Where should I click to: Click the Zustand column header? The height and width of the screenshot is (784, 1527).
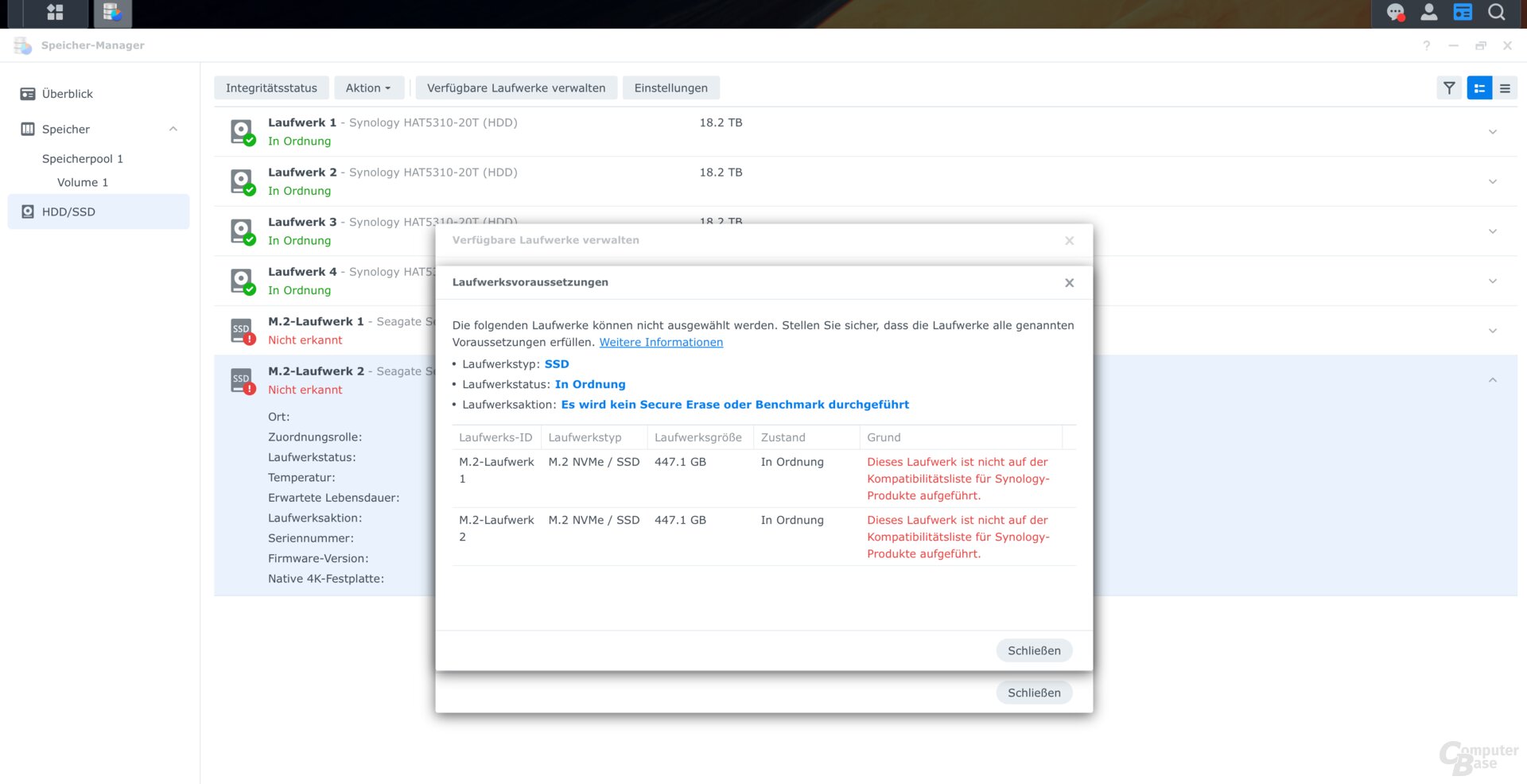806,437
